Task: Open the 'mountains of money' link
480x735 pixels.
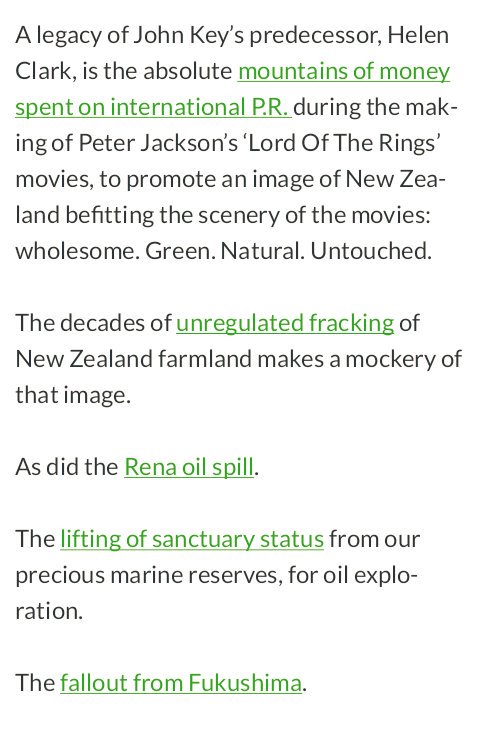Action: click(344, 72)
